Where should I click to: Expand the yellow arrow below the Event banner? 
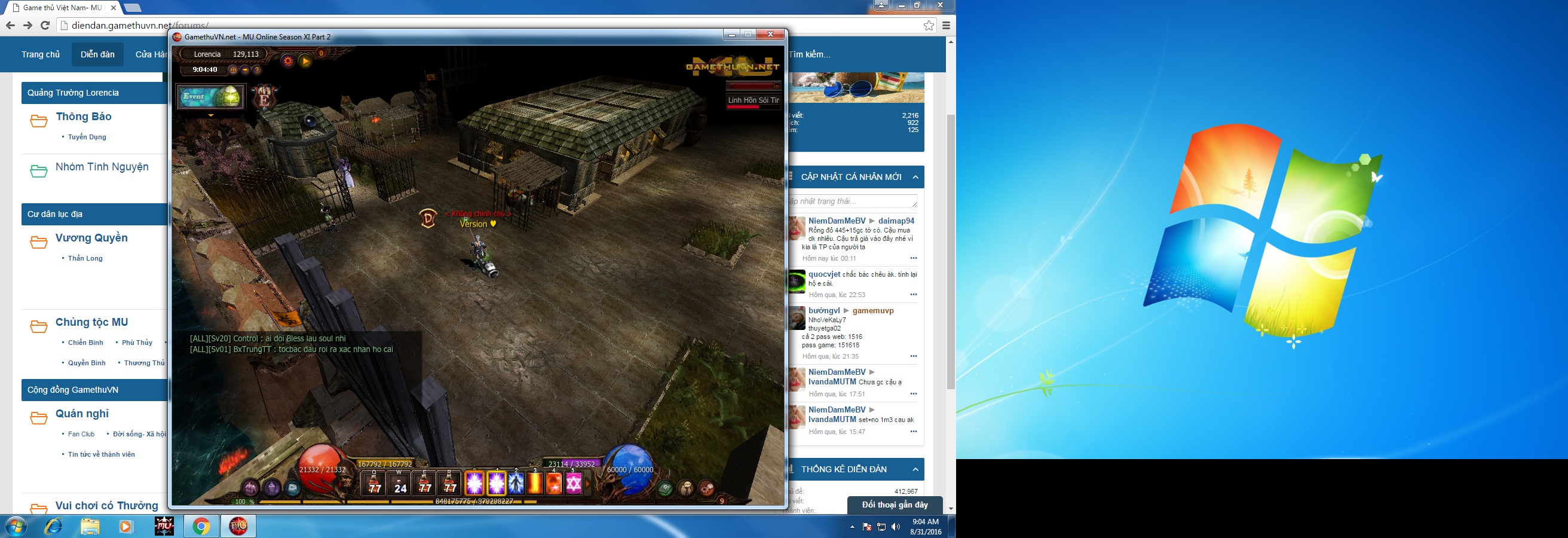(x=210, y=115)
